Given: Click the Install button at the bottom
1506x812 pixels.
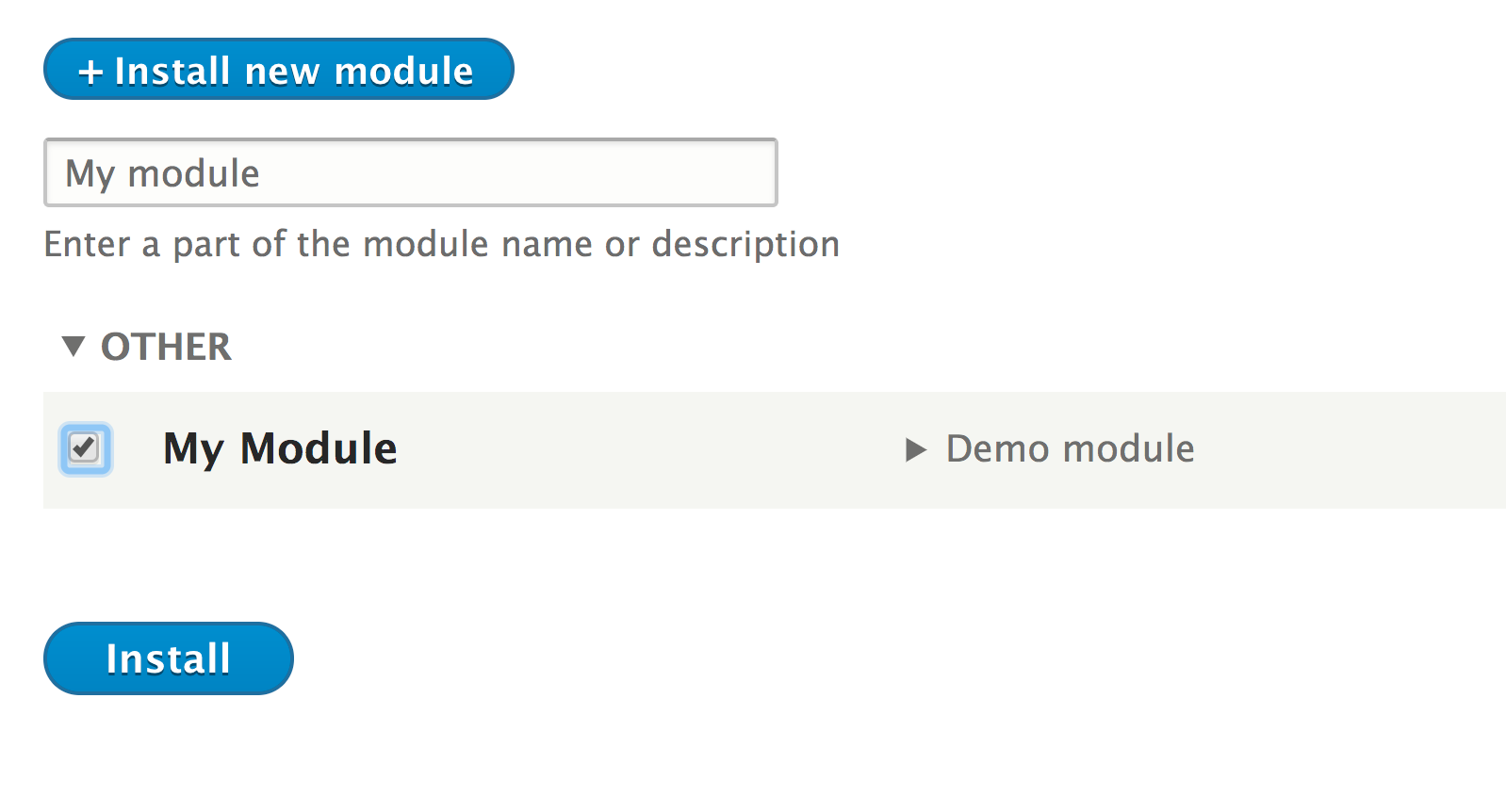Looking at the screenshot, I should pos(168,658).
